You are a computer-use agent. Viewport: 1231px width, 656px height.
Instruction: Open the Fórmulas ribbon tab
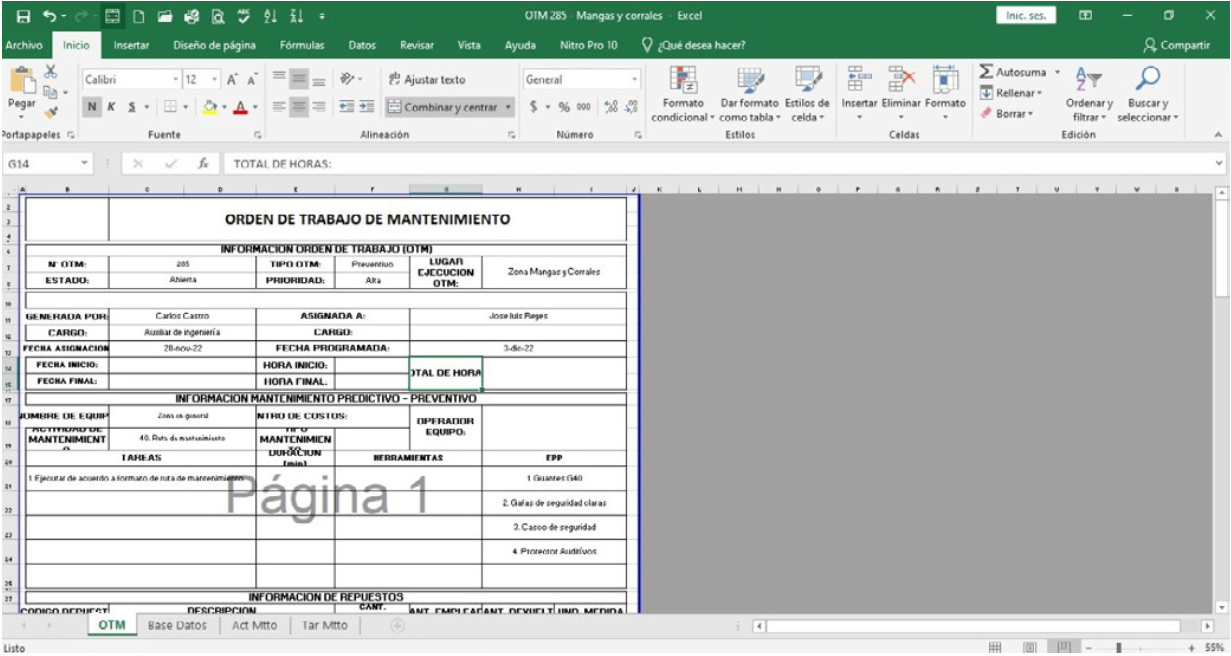(301, 45)
